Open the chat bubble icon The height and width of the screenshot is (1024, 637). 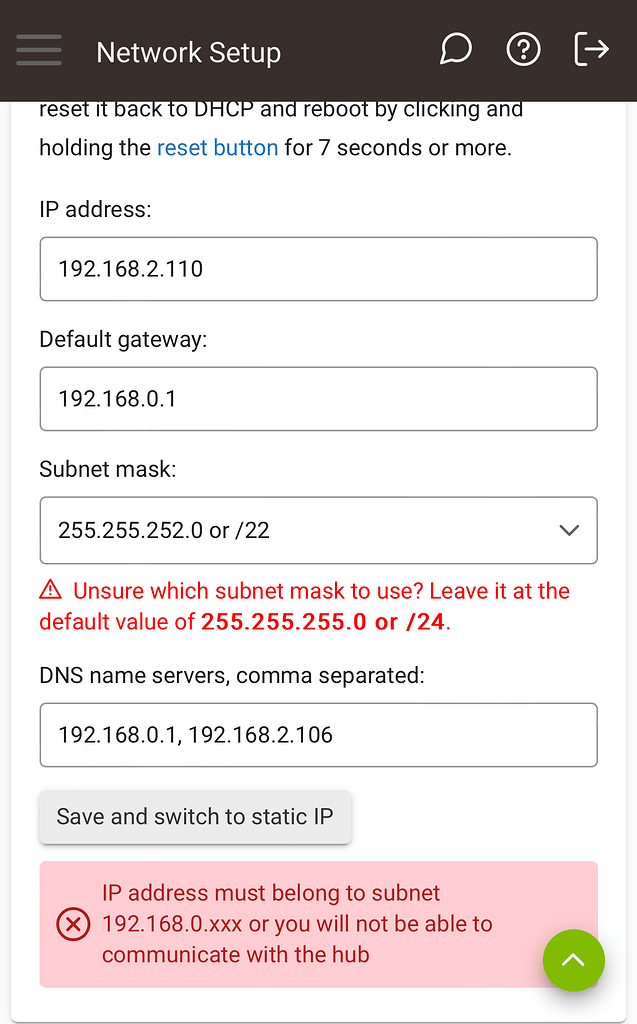click(455, 48)
